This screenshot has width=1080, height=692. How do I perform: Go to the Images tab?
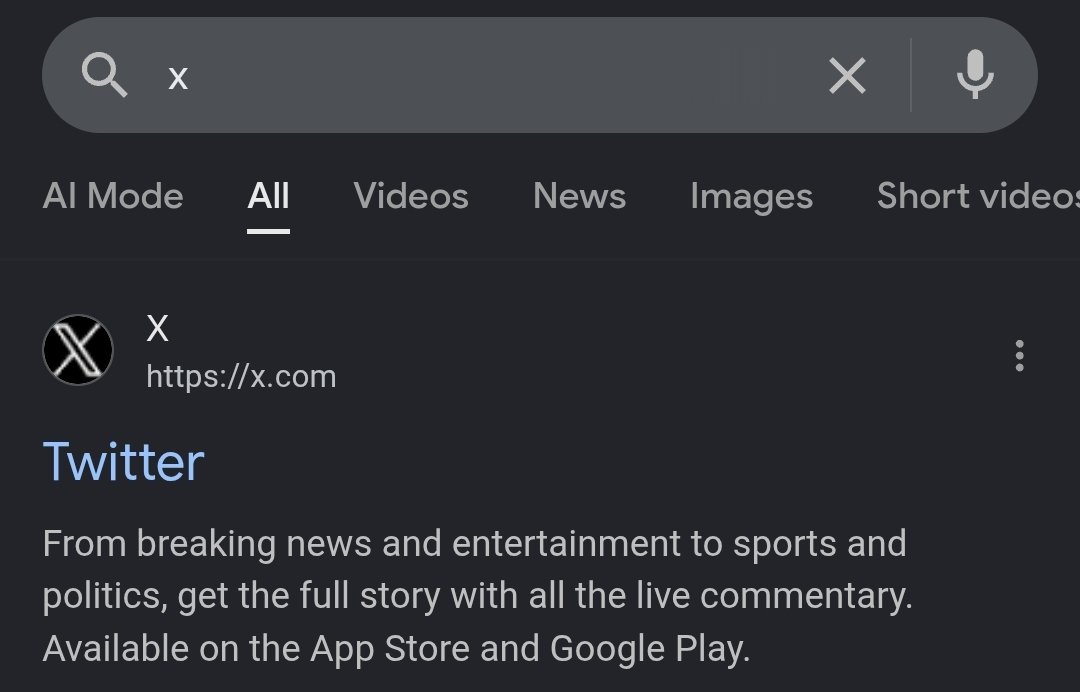(x=751, y=198)
